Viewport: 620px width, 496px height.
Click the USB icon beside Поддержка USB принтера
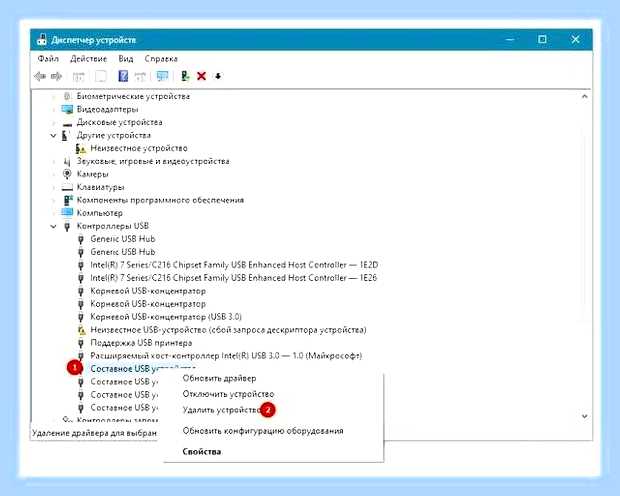coord(81,343)
